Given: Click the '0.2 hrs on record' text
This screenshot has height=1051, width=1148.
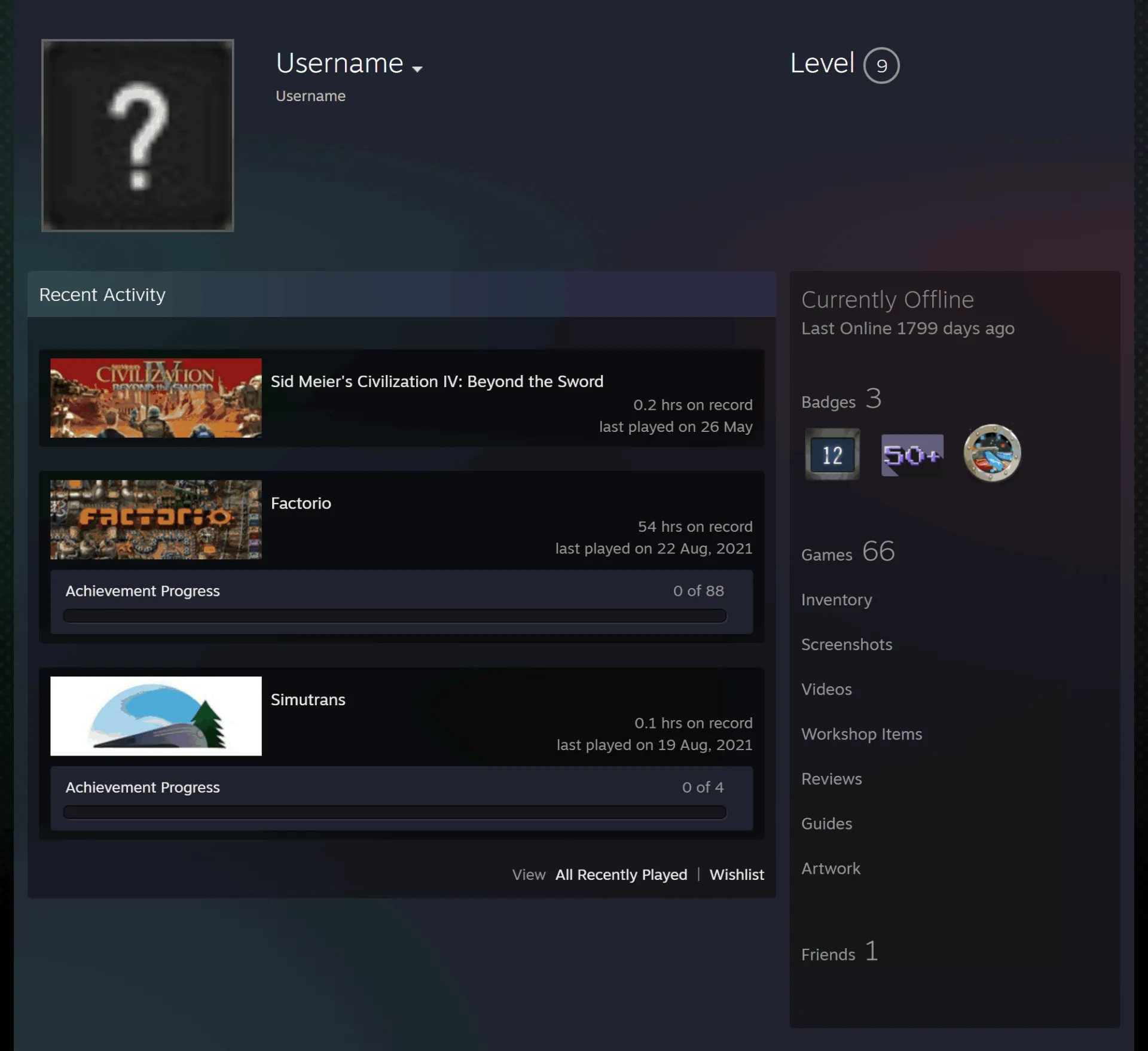Looking at the screenshot, I should (693, 405).
